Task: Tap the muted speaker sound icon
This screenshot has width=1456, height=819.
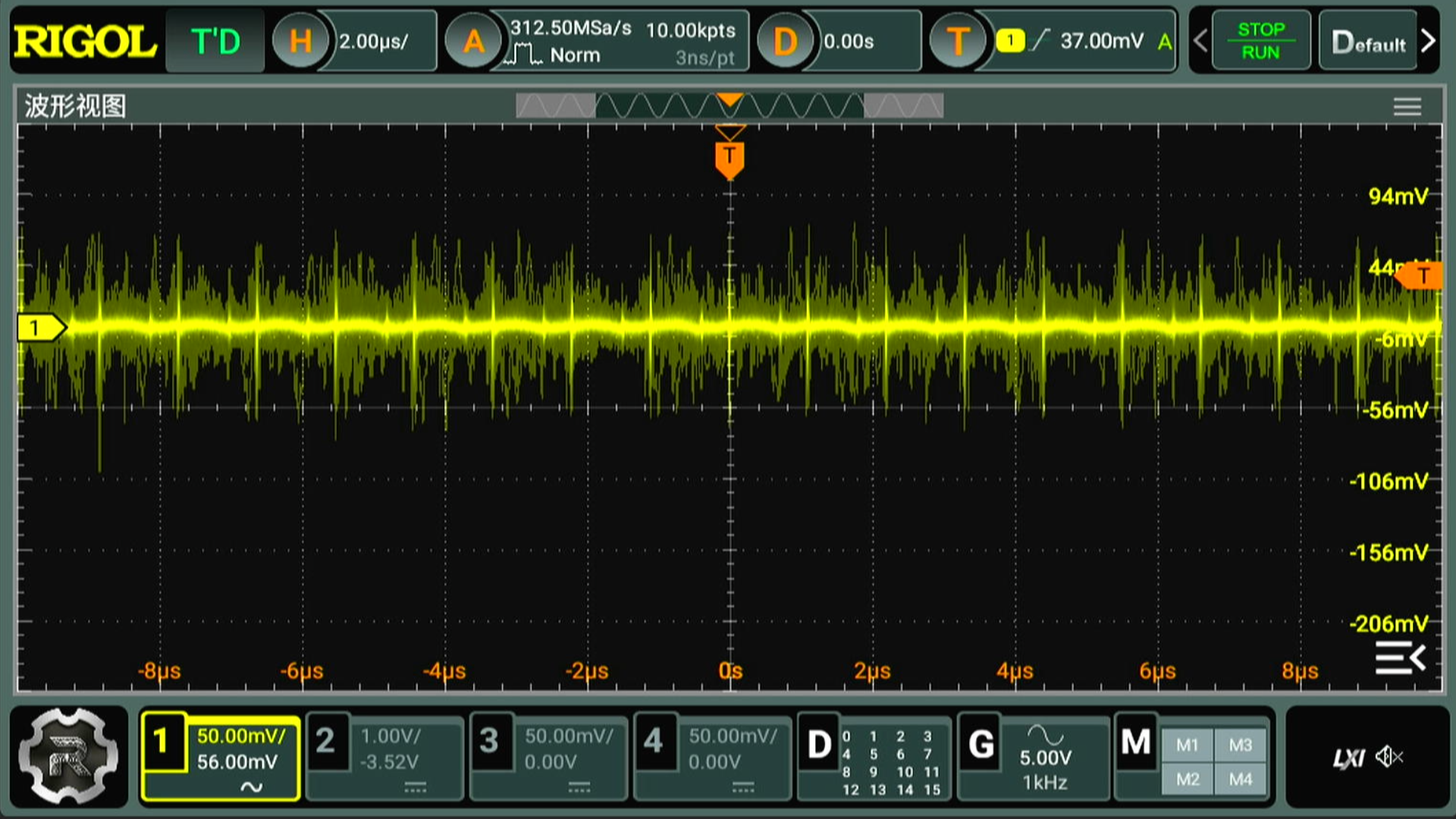Action: 1390,757
